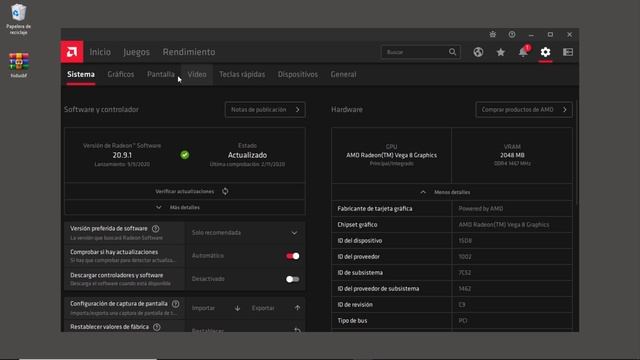Click the Restablecer reset arrow icon
This screenshot has height=360, width=640.
click(x=298, y=330)
